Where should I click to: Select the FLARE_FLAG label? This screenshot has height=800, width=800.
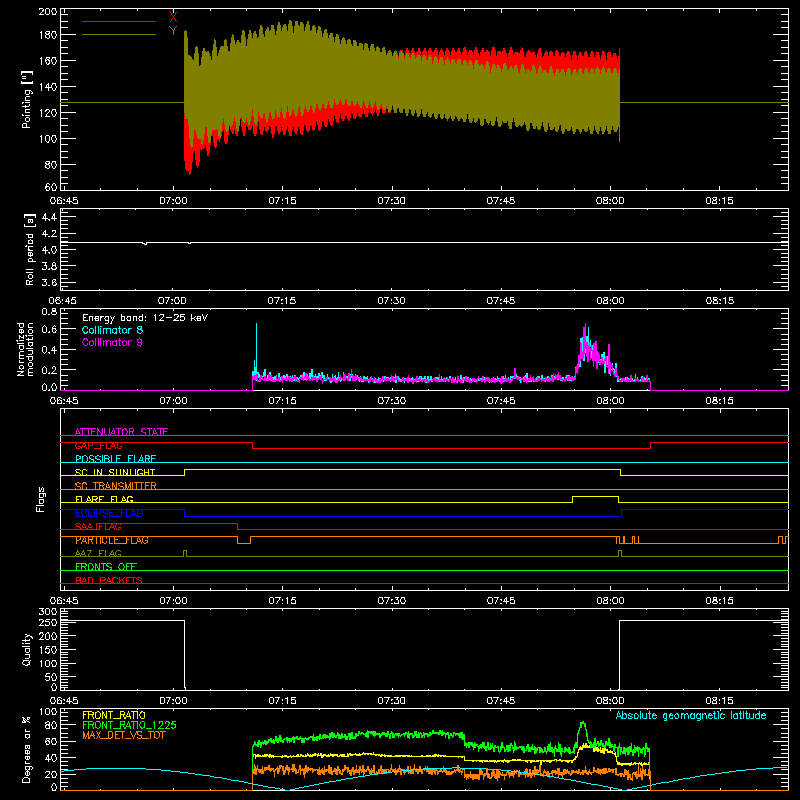click(104, 499)
